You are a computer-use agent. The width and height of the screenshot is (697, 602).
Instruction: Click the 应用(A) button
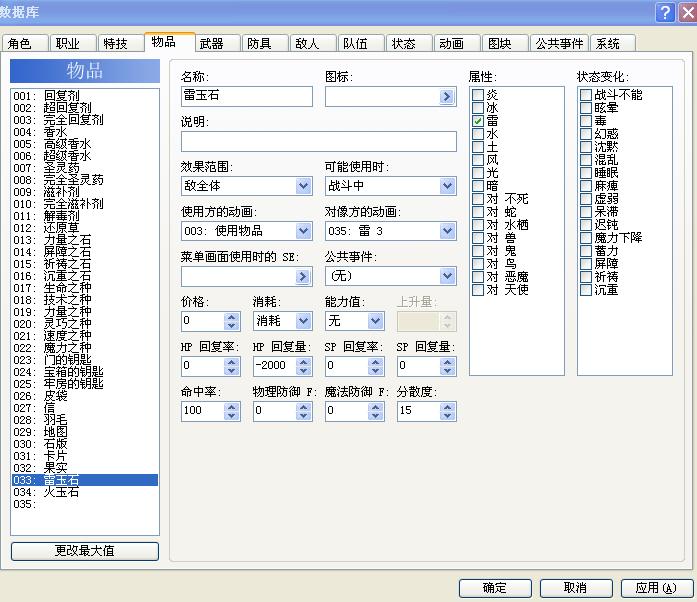[x=657, y=588]
